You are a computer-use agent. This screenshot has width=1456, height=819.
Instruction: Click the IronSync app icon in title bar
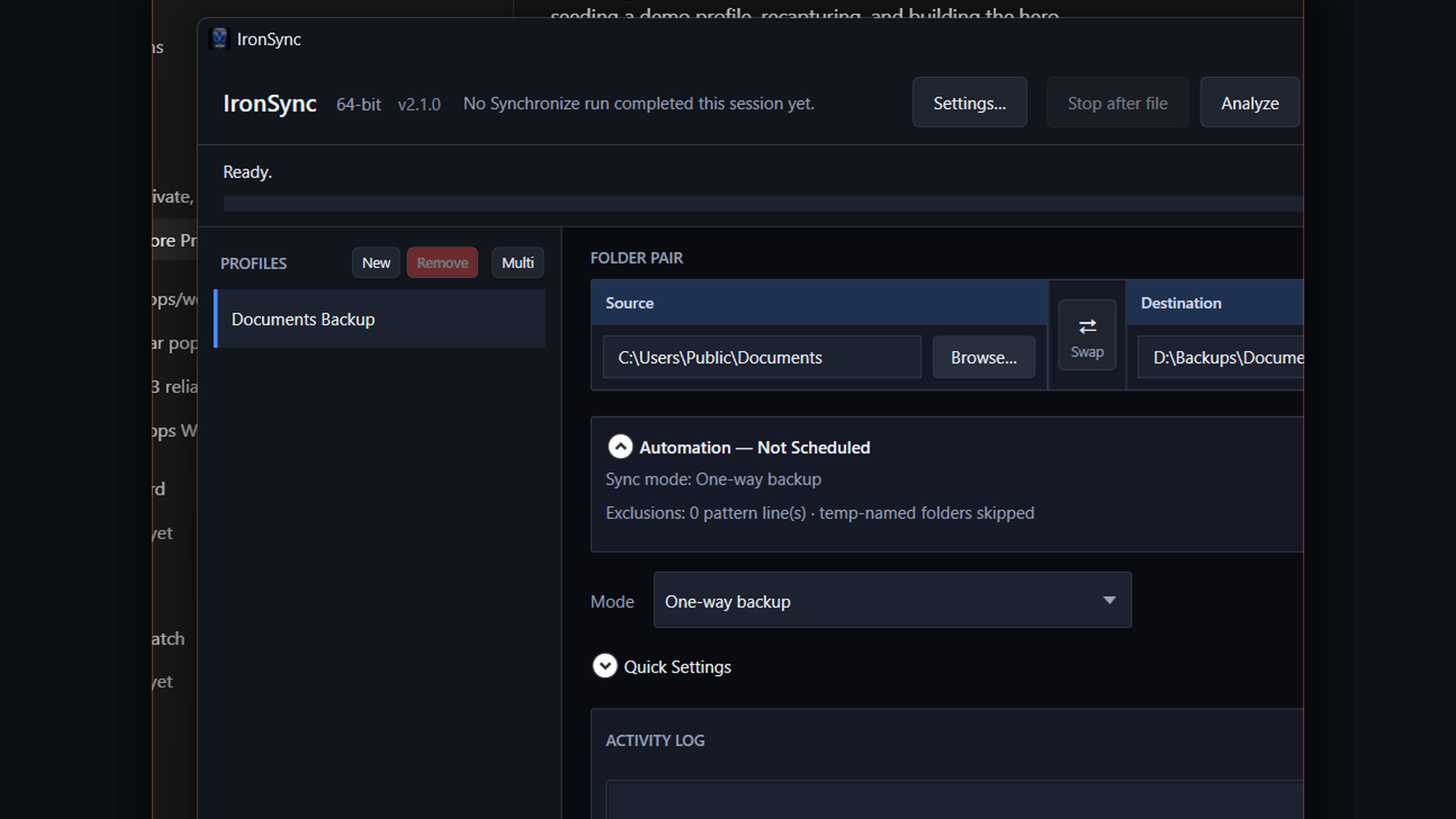click(x=219, y=39)
